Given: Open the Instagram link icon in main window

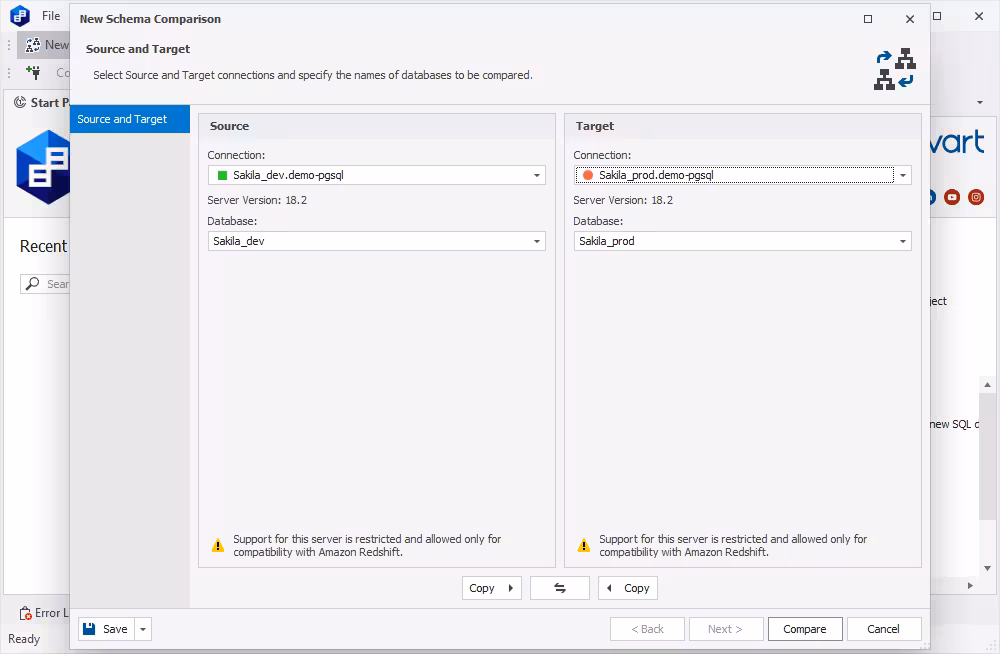Looking at the screenshot, I should (976, 197).
